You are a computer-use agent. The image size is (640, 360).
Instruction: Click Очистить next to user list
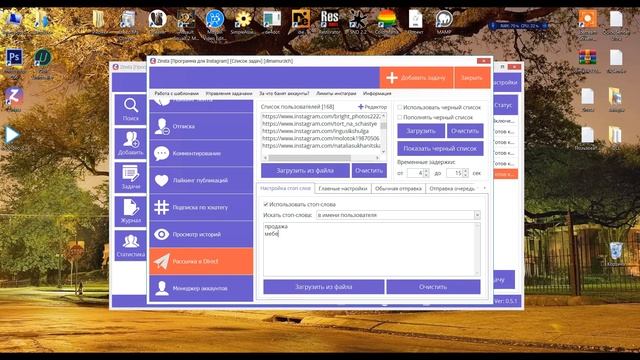point(369,171)
